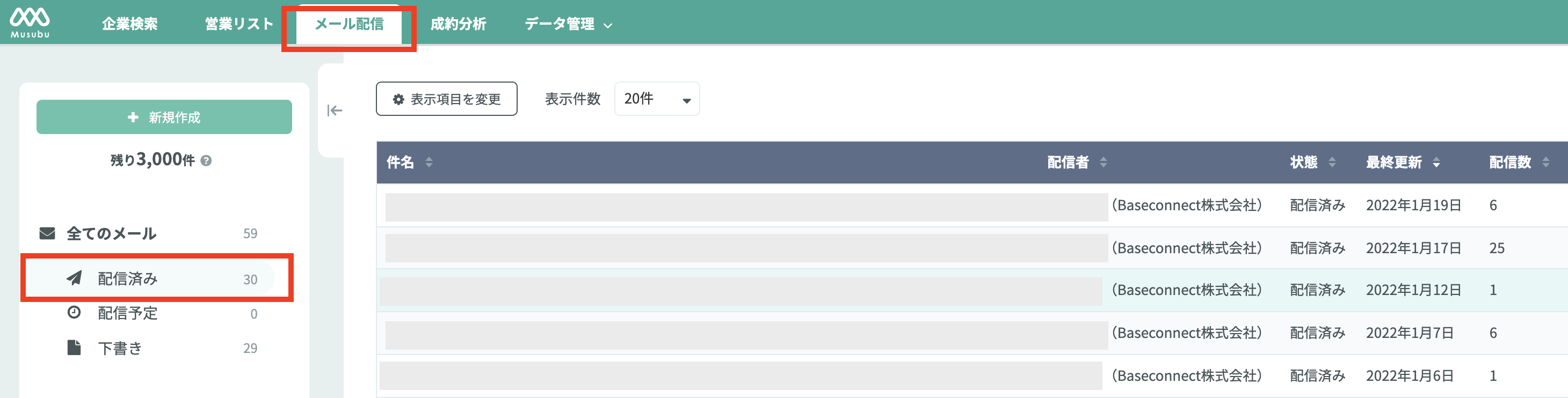Screen dimensions: 1568x398
Task: Open the 営業リスト tab
Action: [239, 24]
